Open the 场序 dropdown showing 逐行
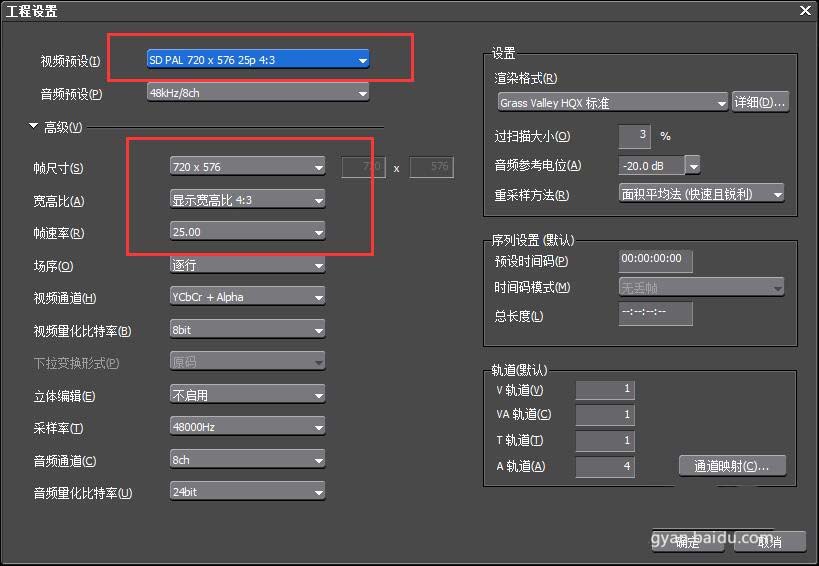Screen dimensions: 819x566 (x=247, y=265)
